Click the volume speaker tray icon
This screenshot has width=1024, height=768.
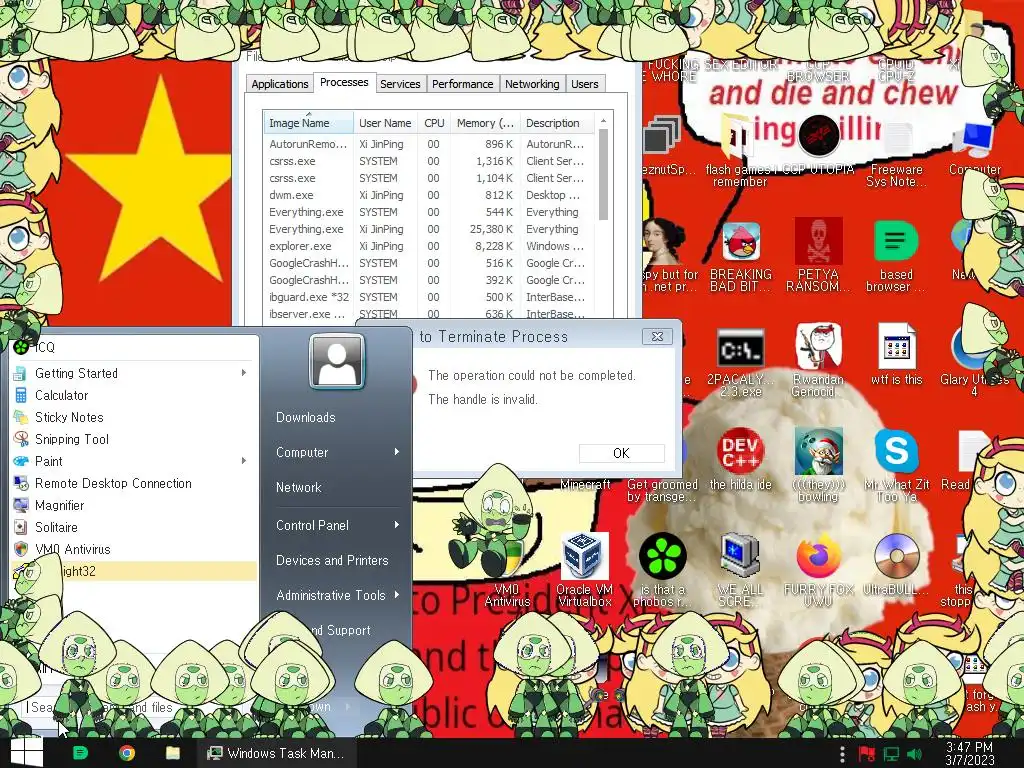pyautogui.click(x=914, y=754)
